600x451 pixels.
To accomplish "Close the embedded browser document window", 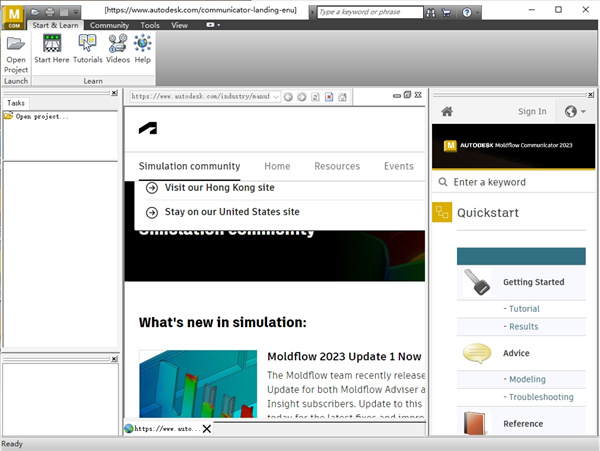I will (418, 94).
